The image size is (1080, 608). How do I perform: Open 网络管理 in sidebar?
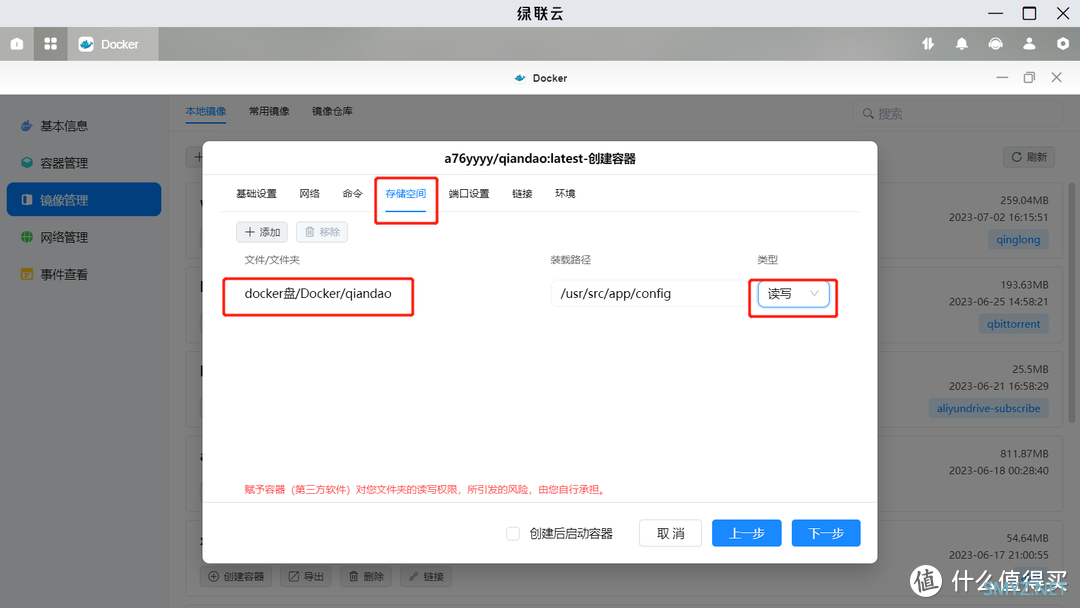(x=84, y=238)
